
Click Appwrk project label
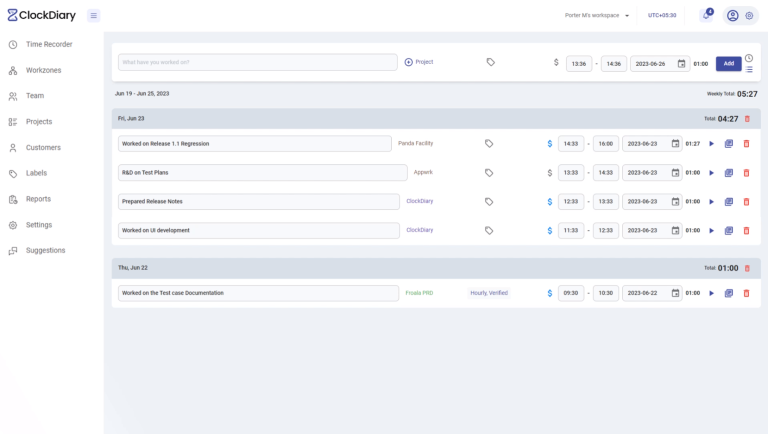423,172
